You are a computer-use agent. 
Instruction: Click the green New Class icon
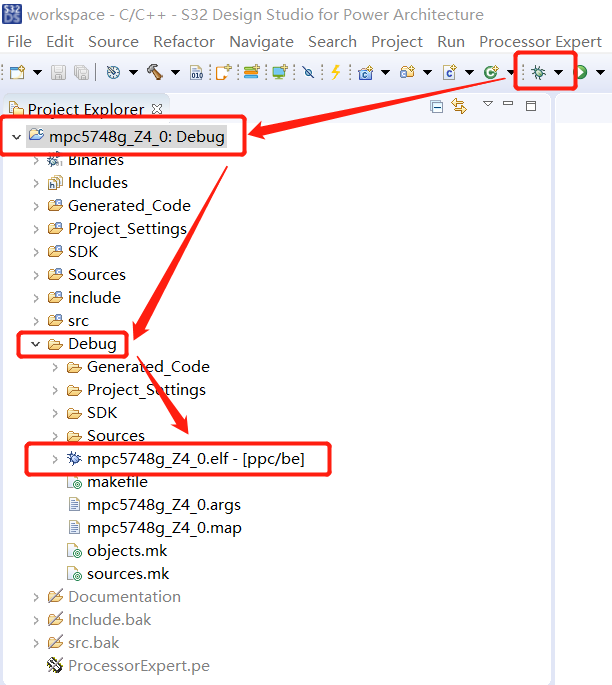[491, 72]
